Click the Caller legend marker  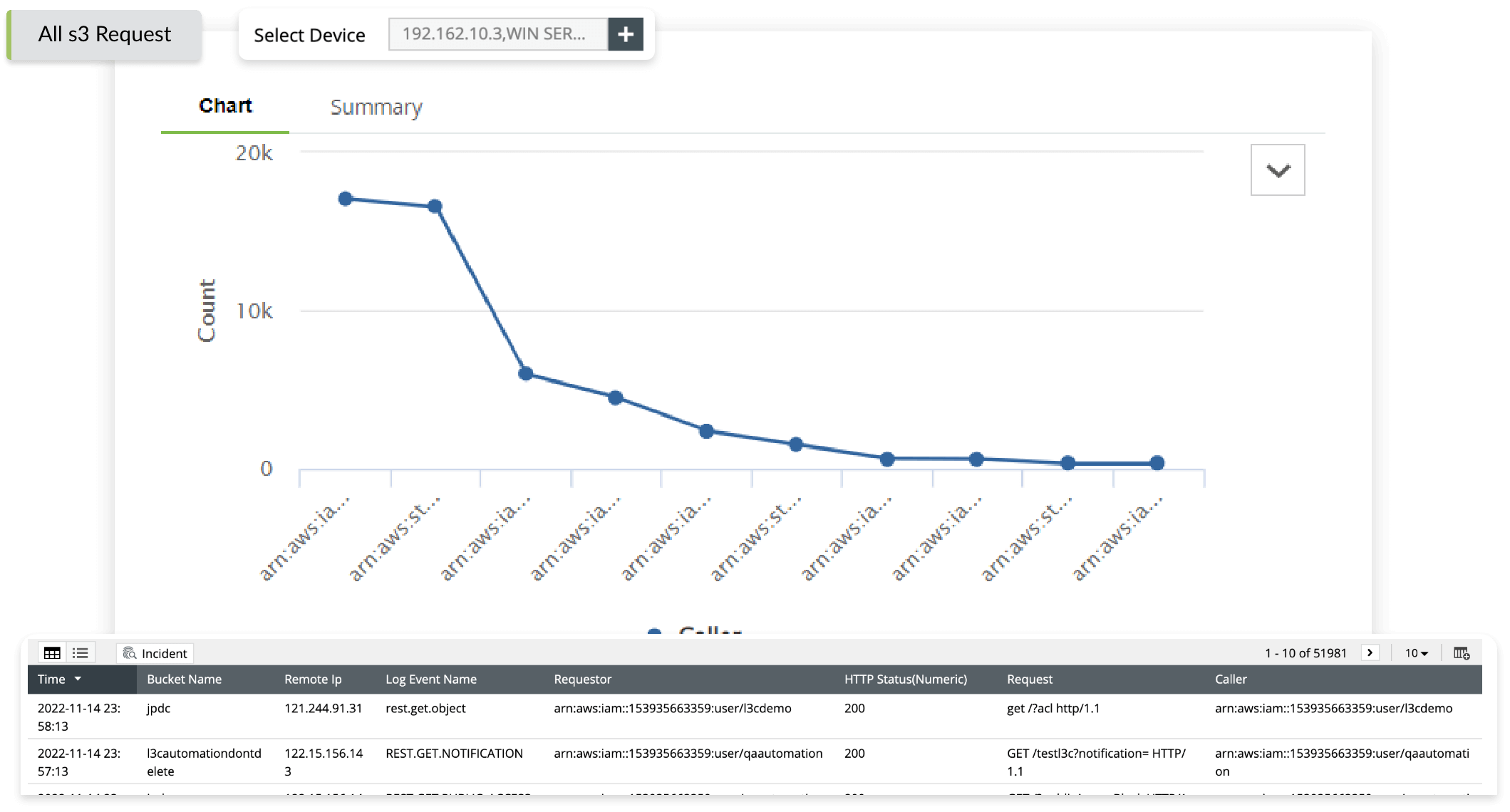click(654, 631)
